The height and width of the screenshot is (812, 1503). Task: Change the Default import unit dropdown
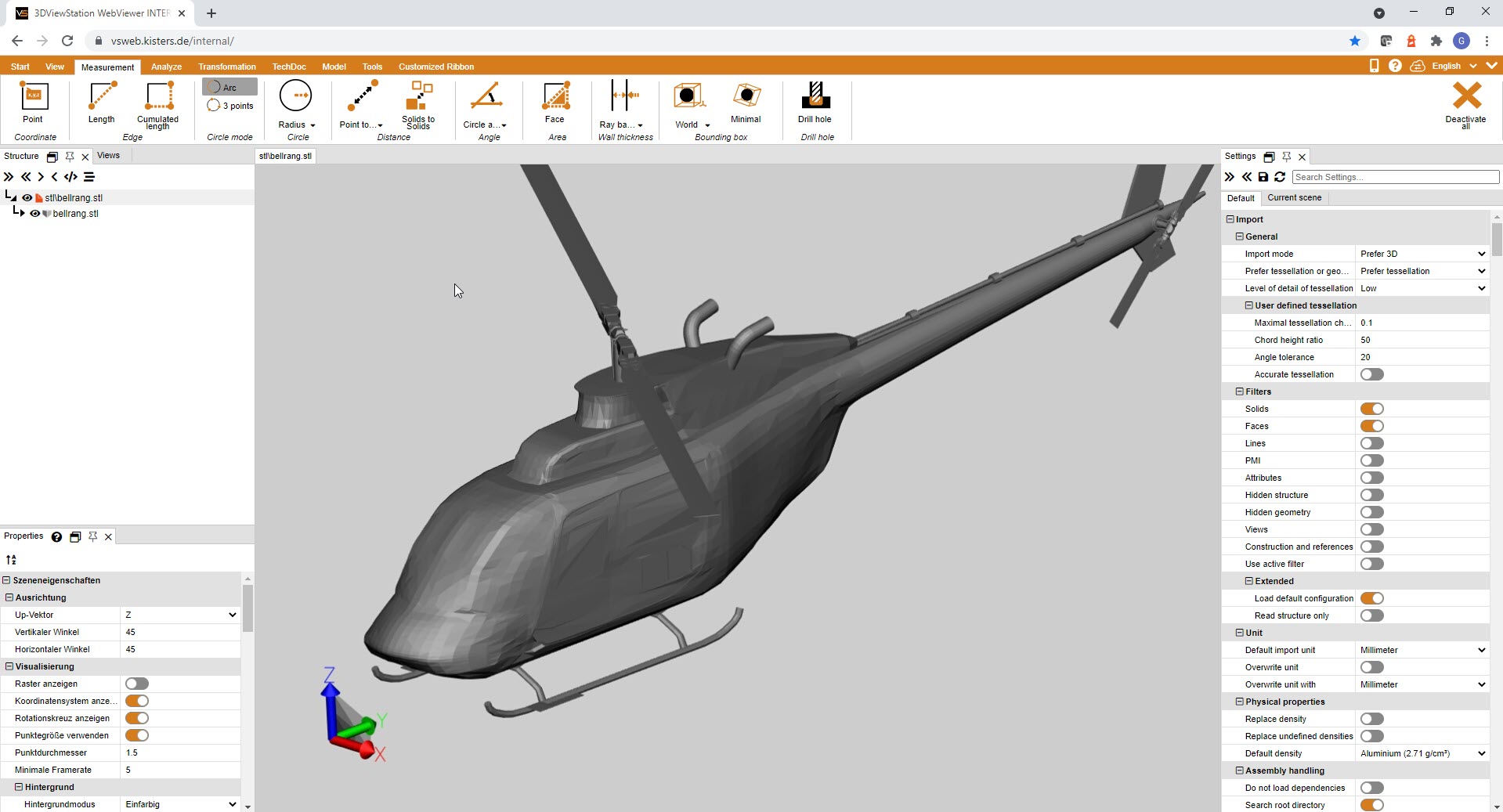[1422, 650]
